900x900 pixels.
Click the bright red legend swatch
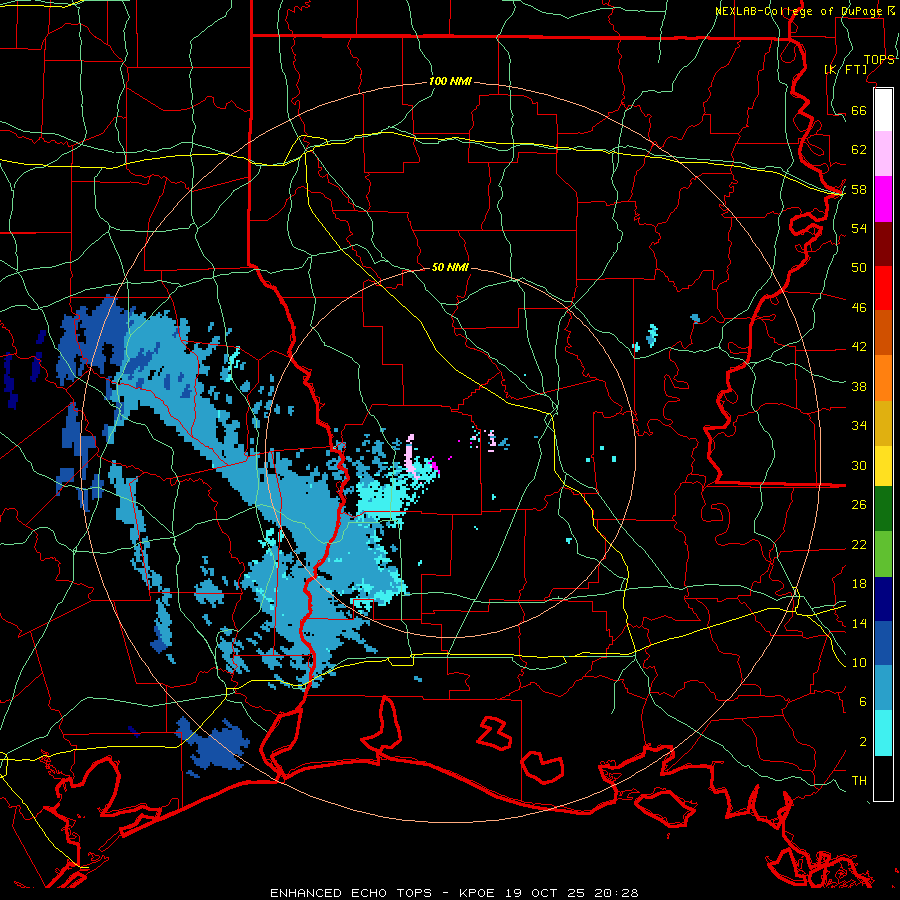(883, 288)
